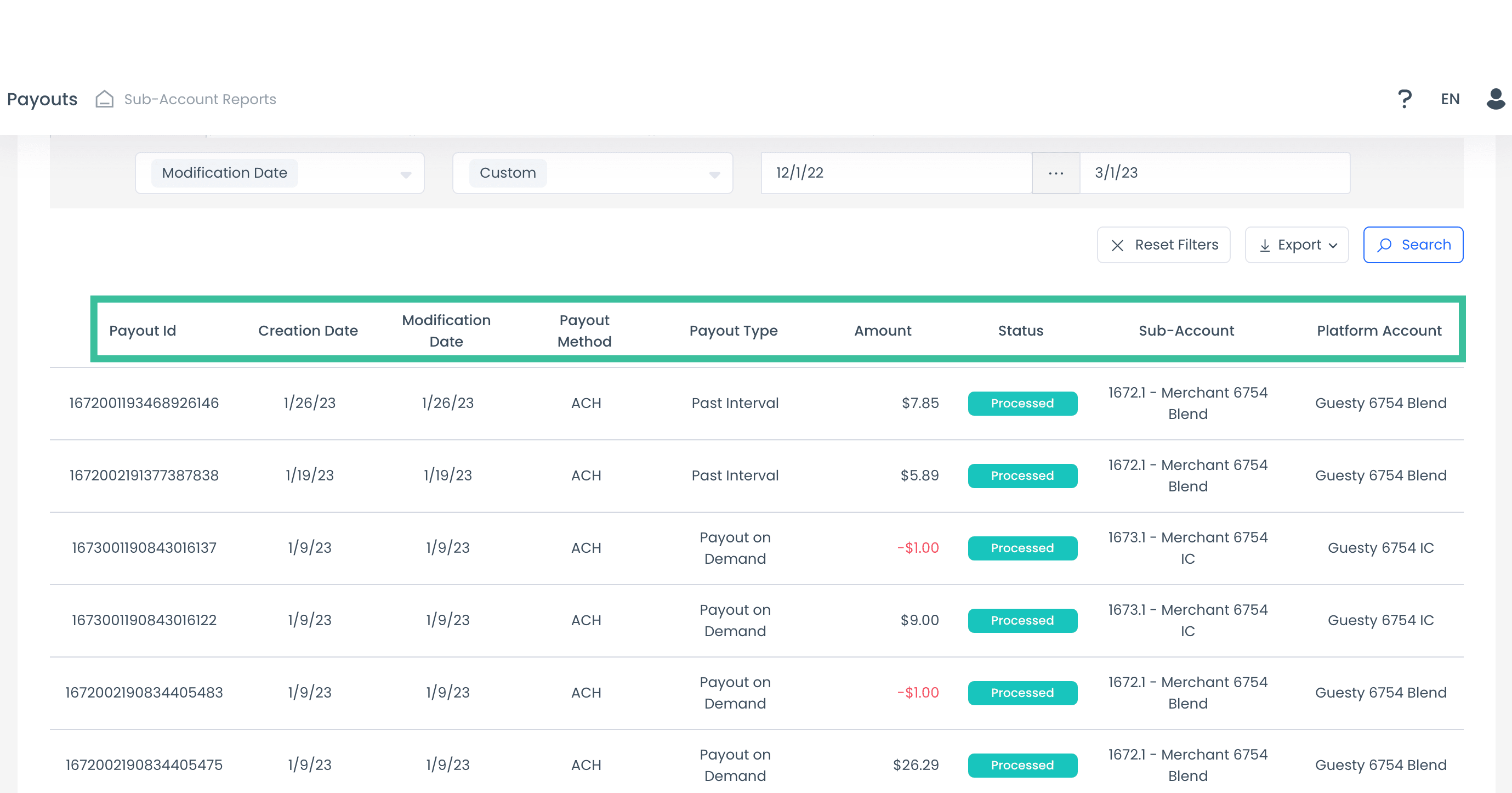Screen dimensions: 1512x793
Task: Click the X icon on Reset Filters
Action: point(1118,245)
